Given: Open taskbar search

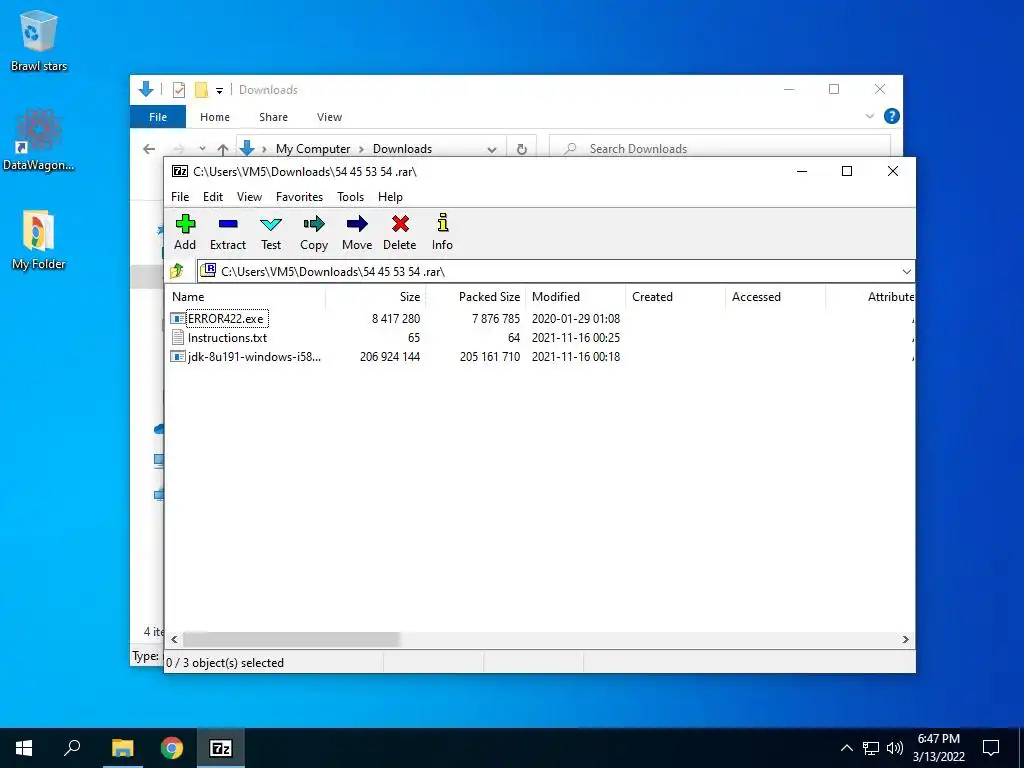Looking at the screenshot, I should pyautogui.click(x=72, y=748).
